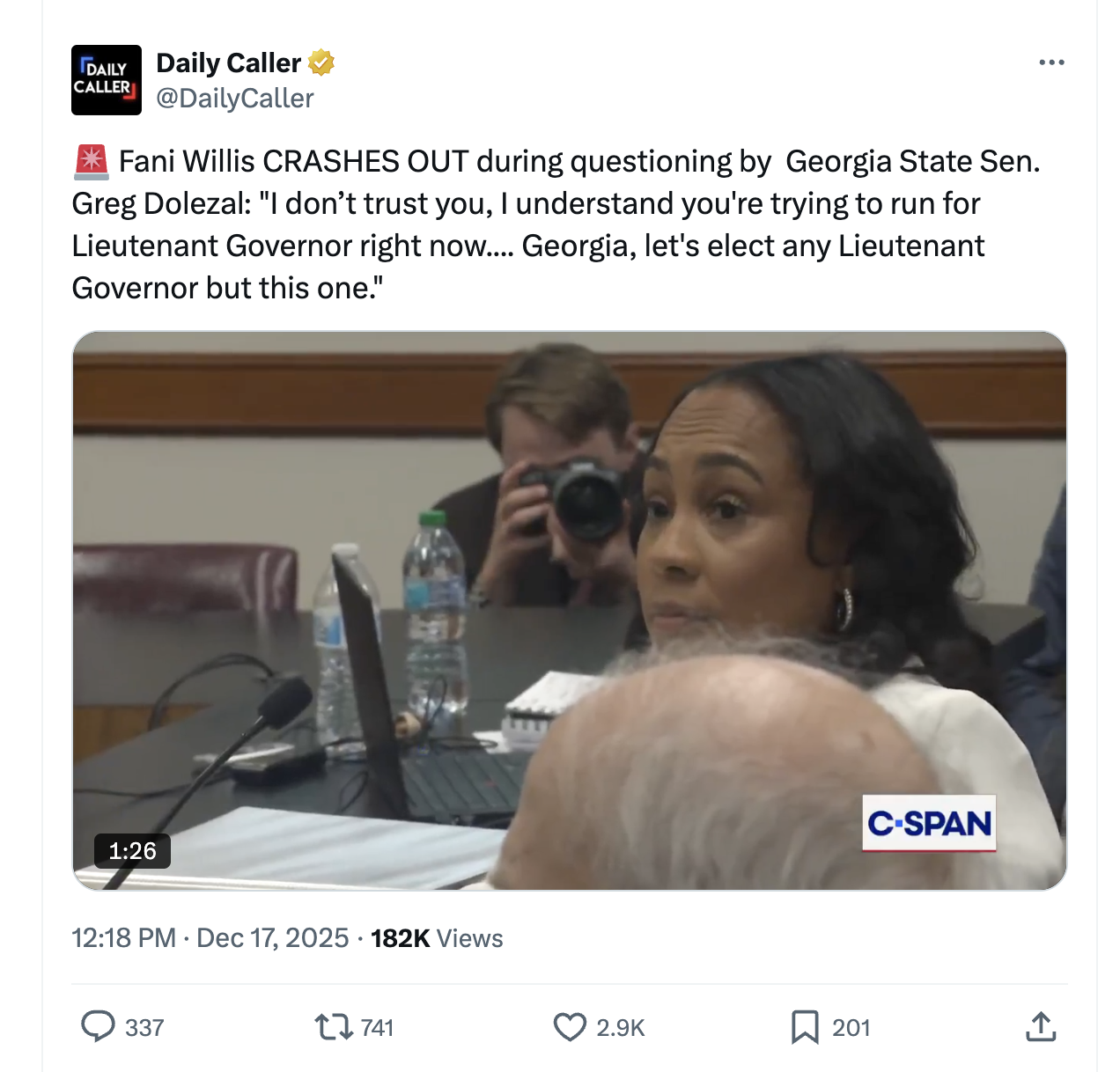Click the 337 replies count

pyautogui.click(x=144, y=1028)
